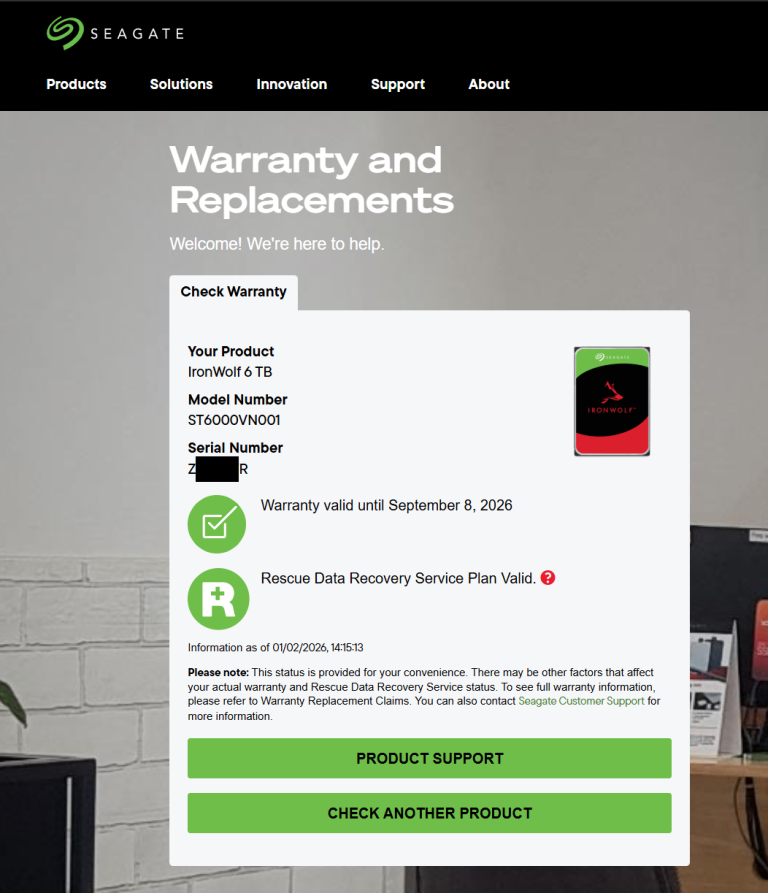This screenshot has width=768, height=893.
Task: Click the warranty valid until date text
Action: click(387, 506)
